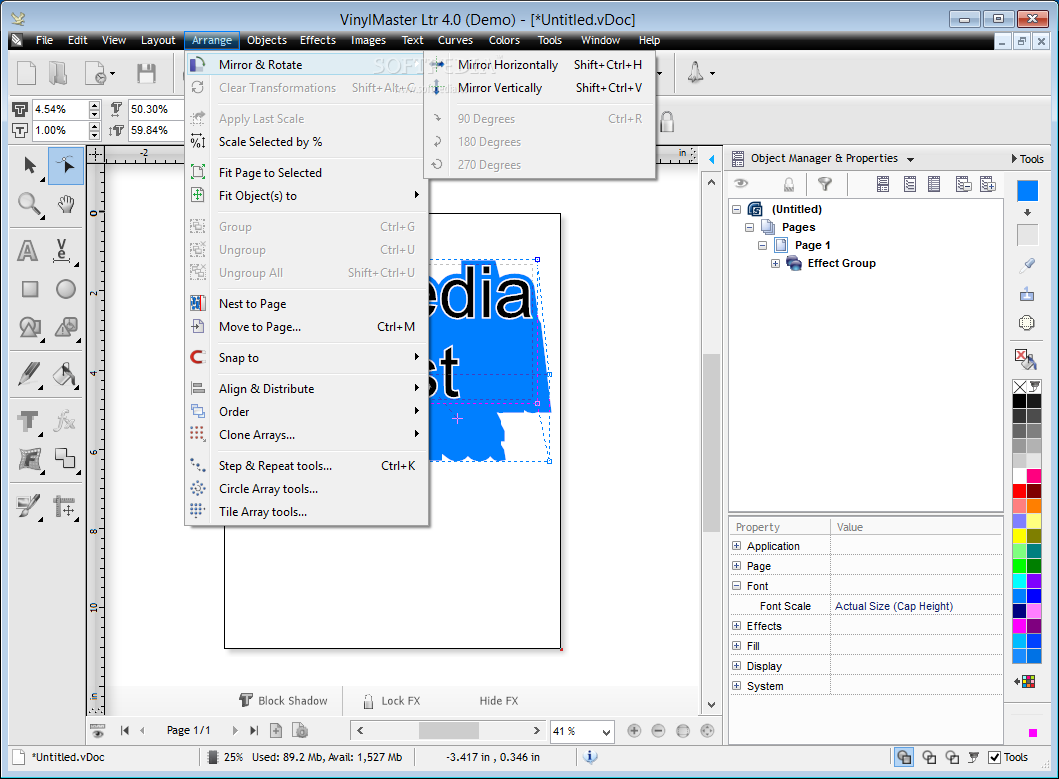The width and height of the screenshot is (1059, 779).
Task: Open the File menu
Action: (x=45, y=41)
